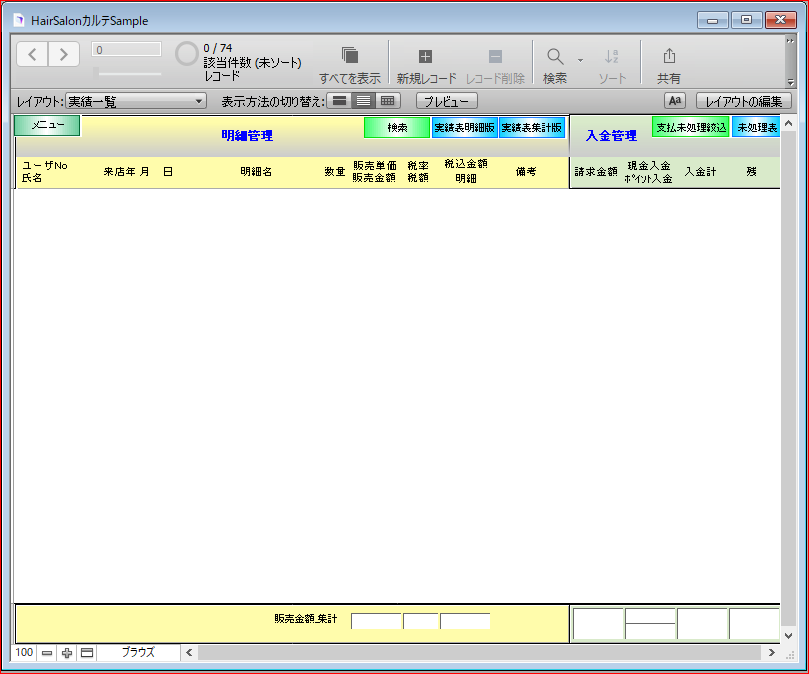
Task: Click the ユーザNo column header
Action: point(44,166)
